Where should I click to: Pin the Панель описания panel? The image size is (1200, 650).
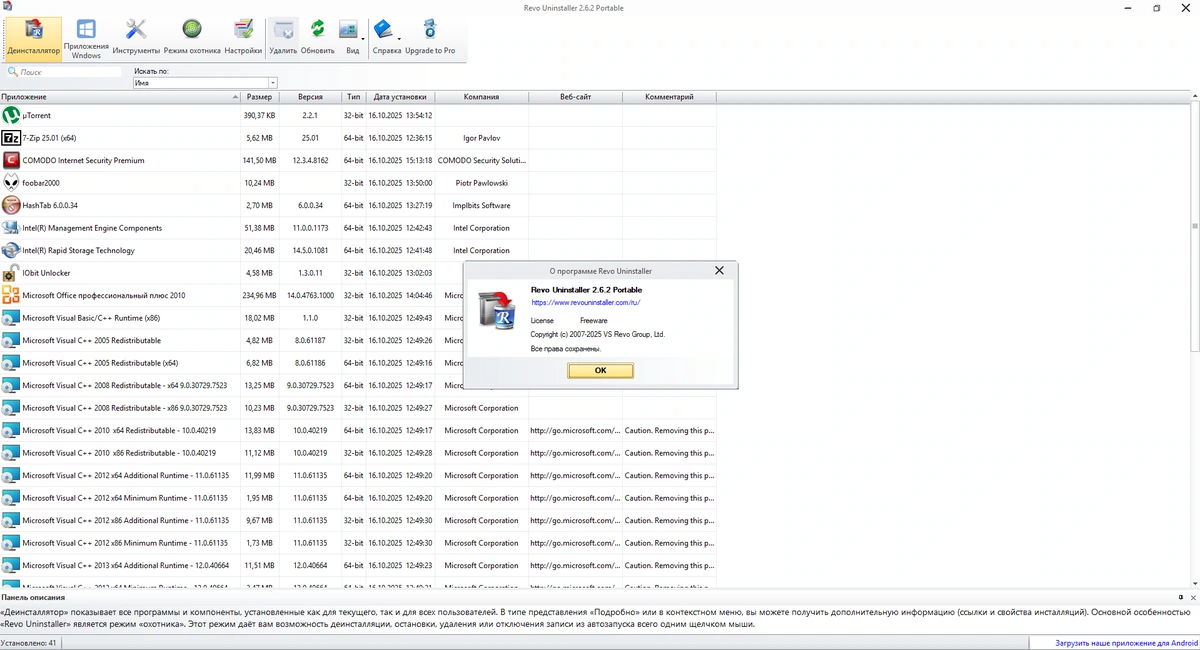[1182, 597]
